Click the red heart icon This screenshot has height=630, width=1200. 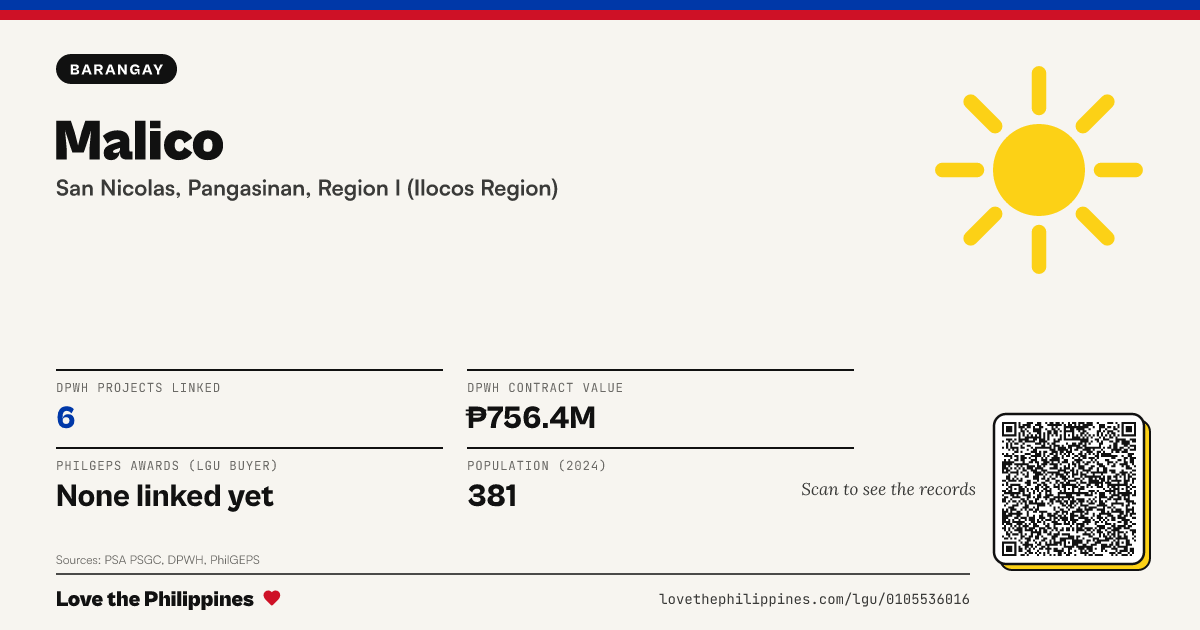(x=272, y=598)
